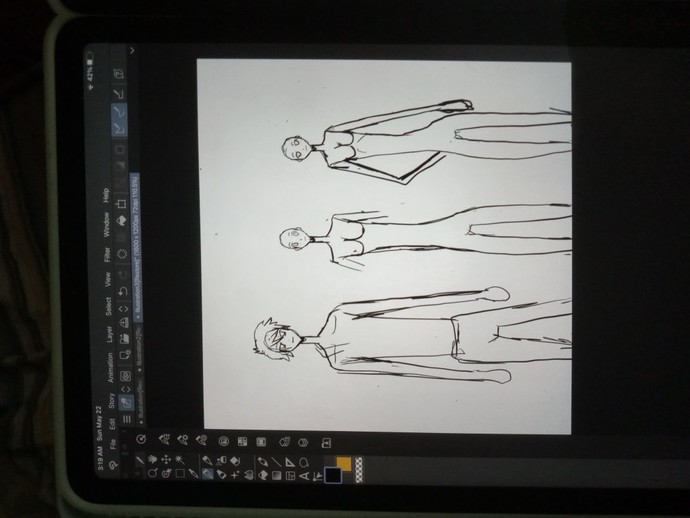Open the Color Set grid palette icon
The height and width of the screenshot is (518, 690).
[x=242, y=441]
